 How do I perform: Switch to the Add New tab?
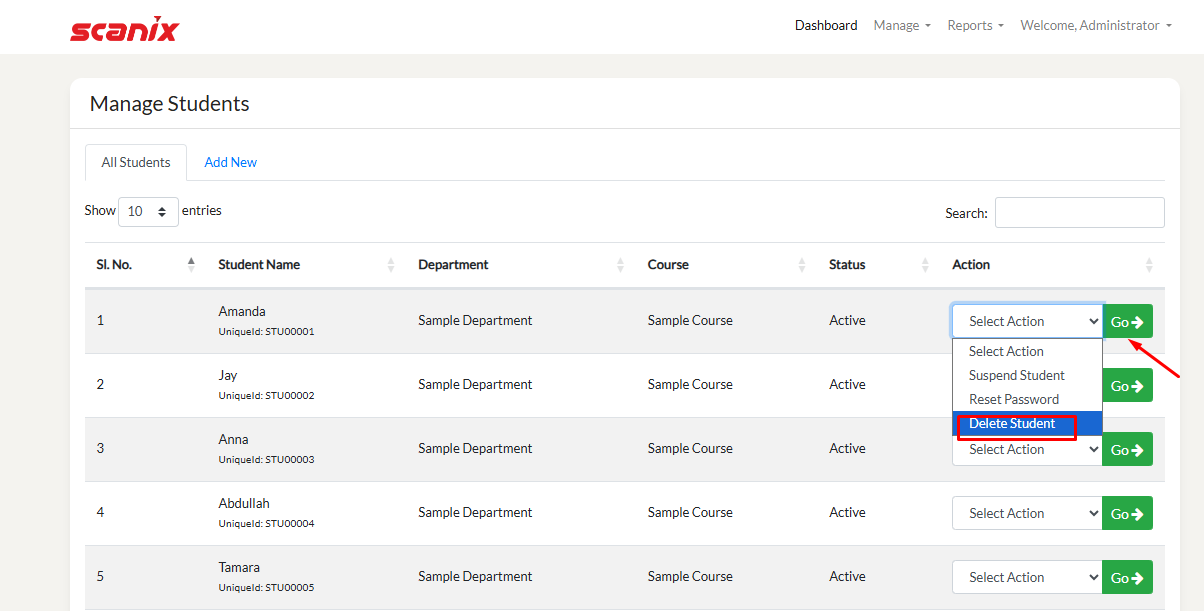[x=231, y=162]
